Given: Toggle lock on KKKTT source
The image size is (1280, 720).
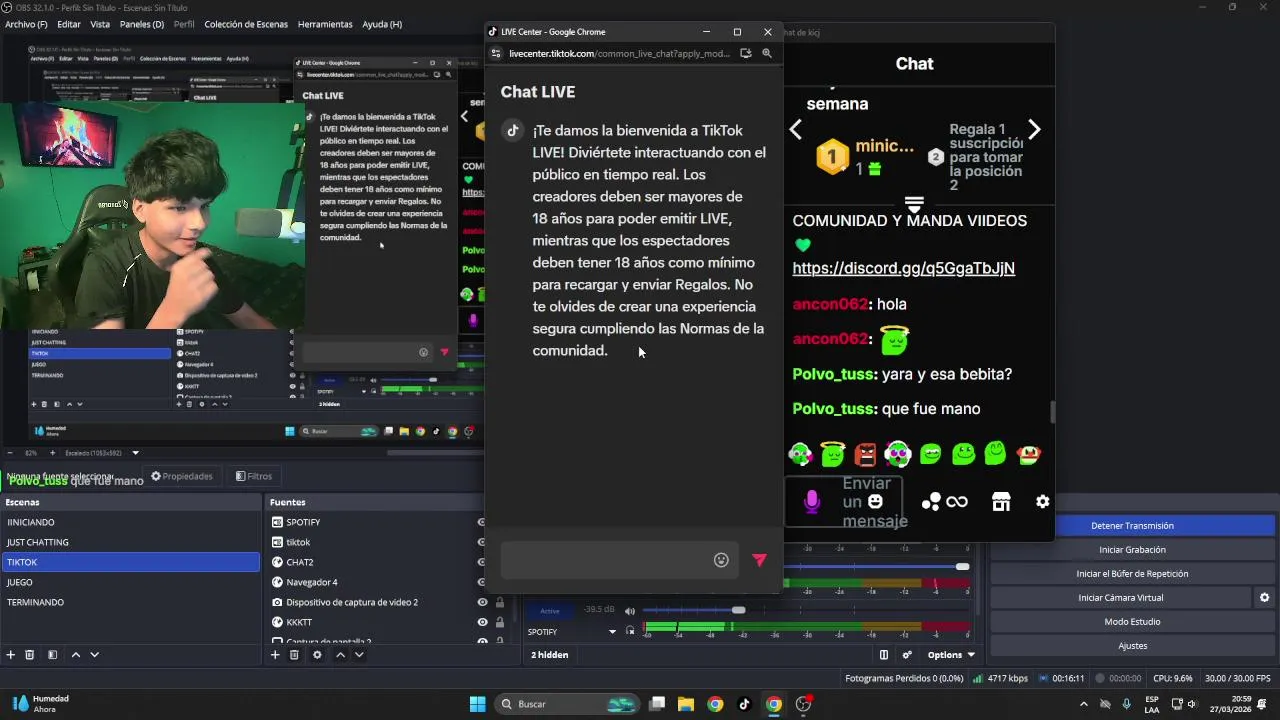Looking at the screenshot, I should click(x=500, y=622).
